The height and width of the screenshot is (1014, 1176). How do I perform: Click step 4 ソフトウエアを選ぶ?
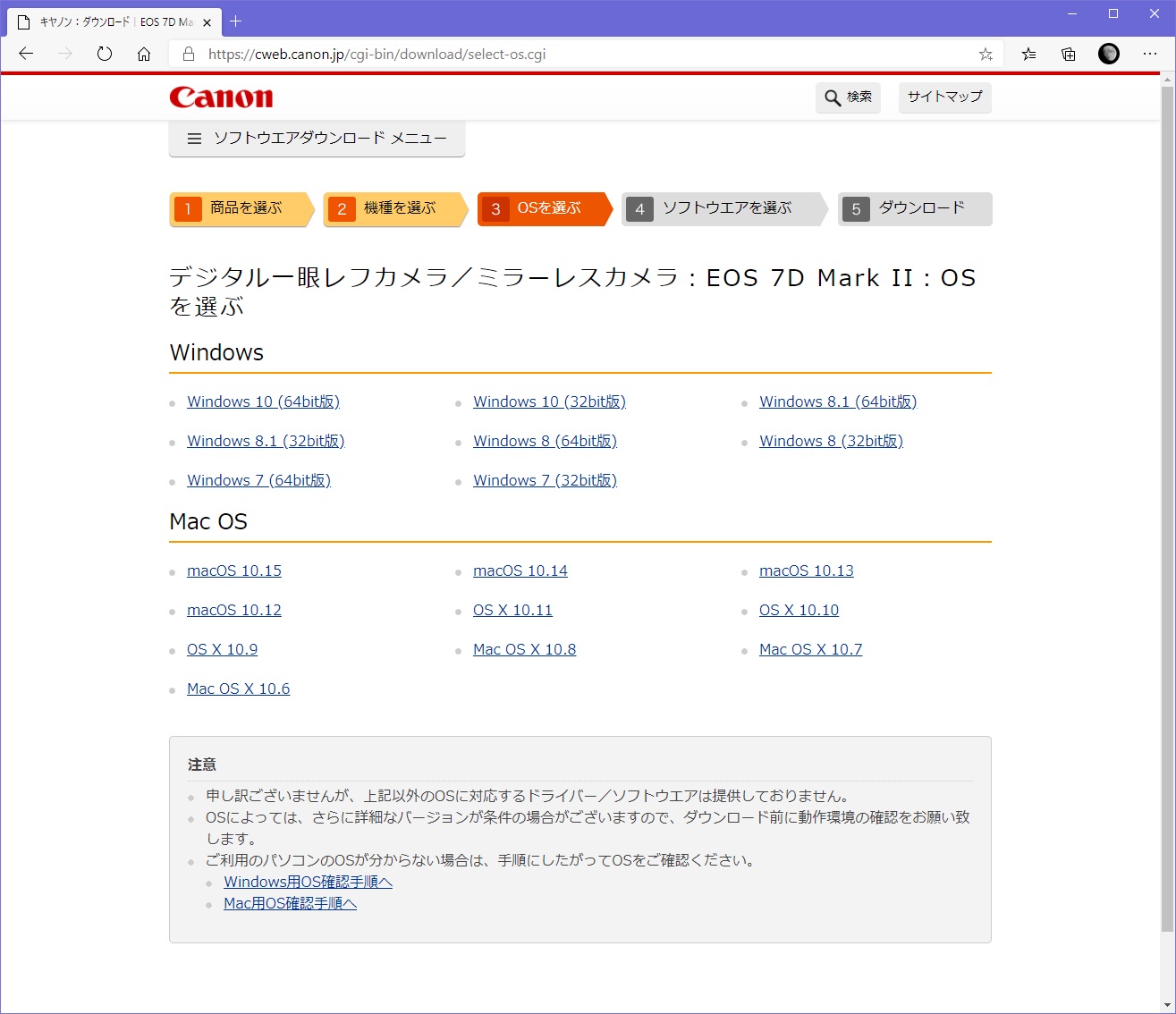tap(724, 209)
